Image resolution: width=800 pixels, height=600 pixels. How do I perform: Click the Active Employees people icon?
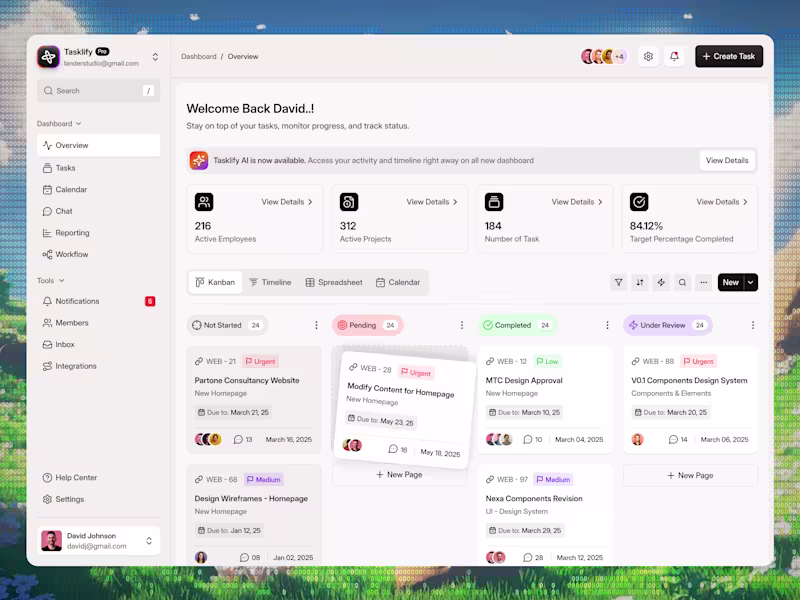(204, 202)
